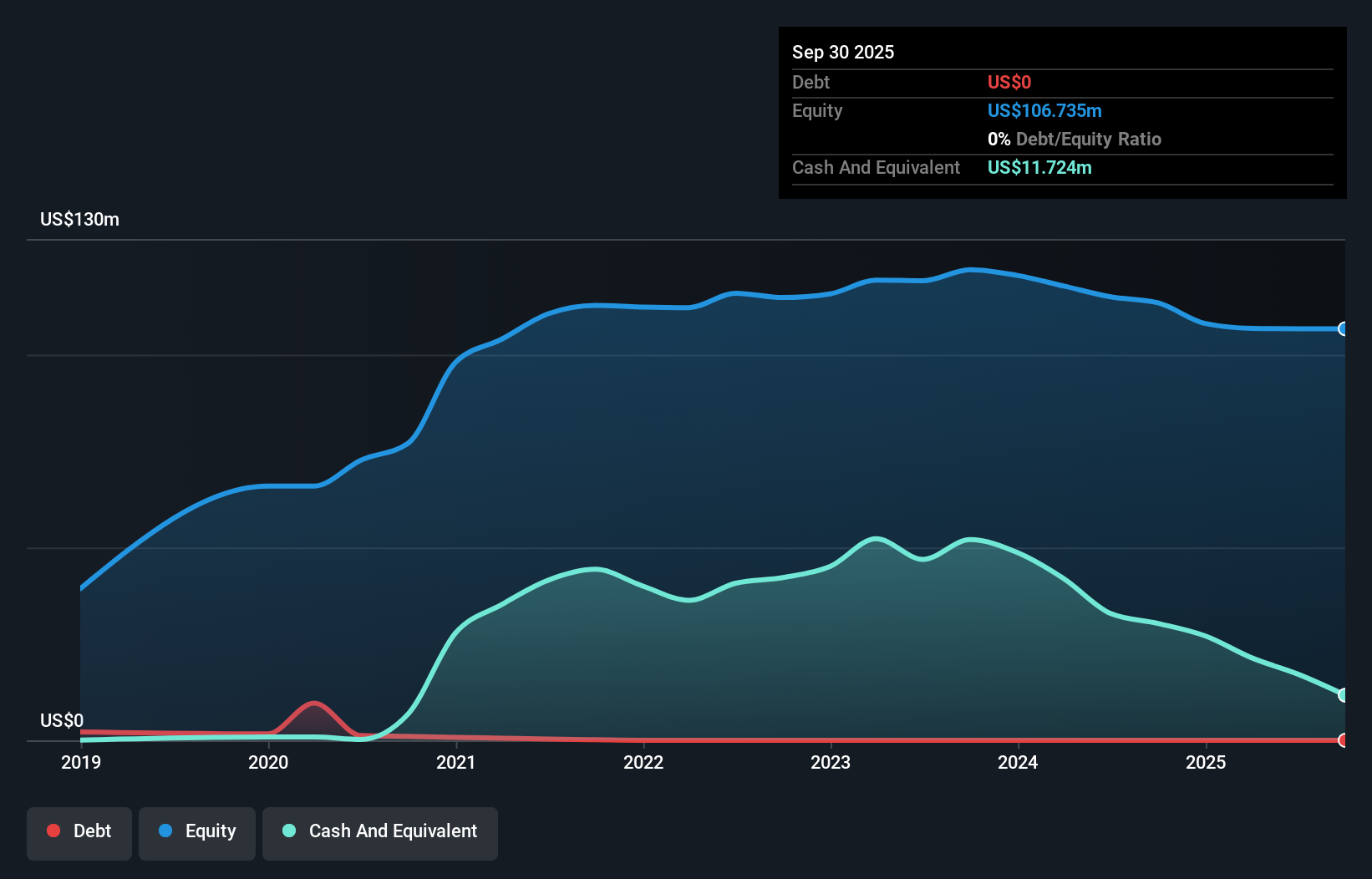Click the US$130m axis label
The width and height of the screenshot is (1372, 879).
80,219
